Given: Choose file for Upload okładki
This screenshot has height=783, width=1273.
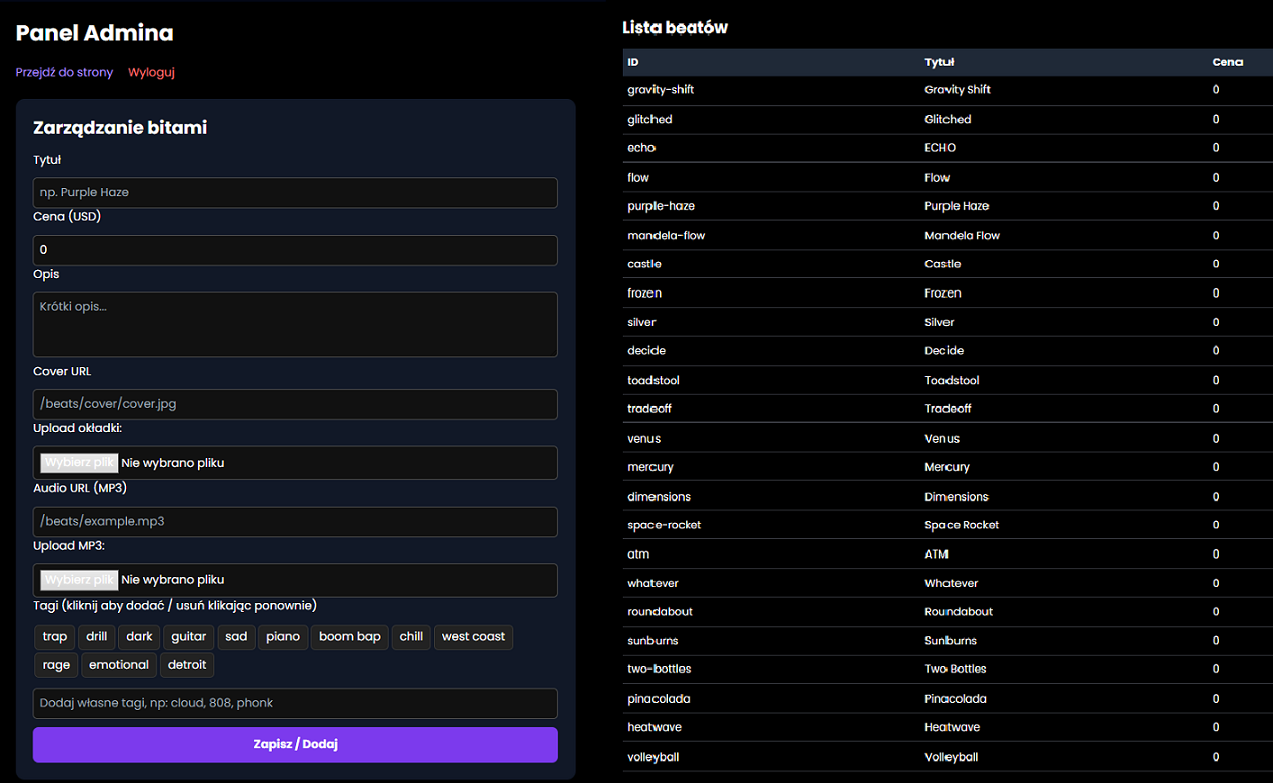Looking at the screenshot, I should pos(79,463).
